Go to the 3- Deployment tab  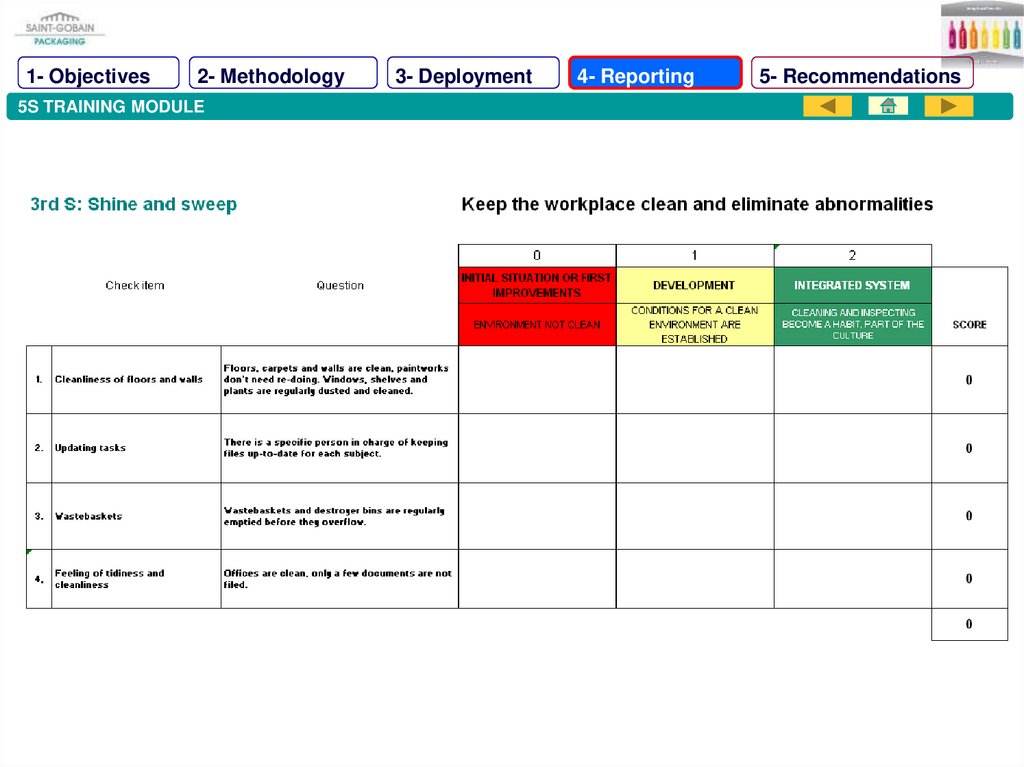coord(473,75)
